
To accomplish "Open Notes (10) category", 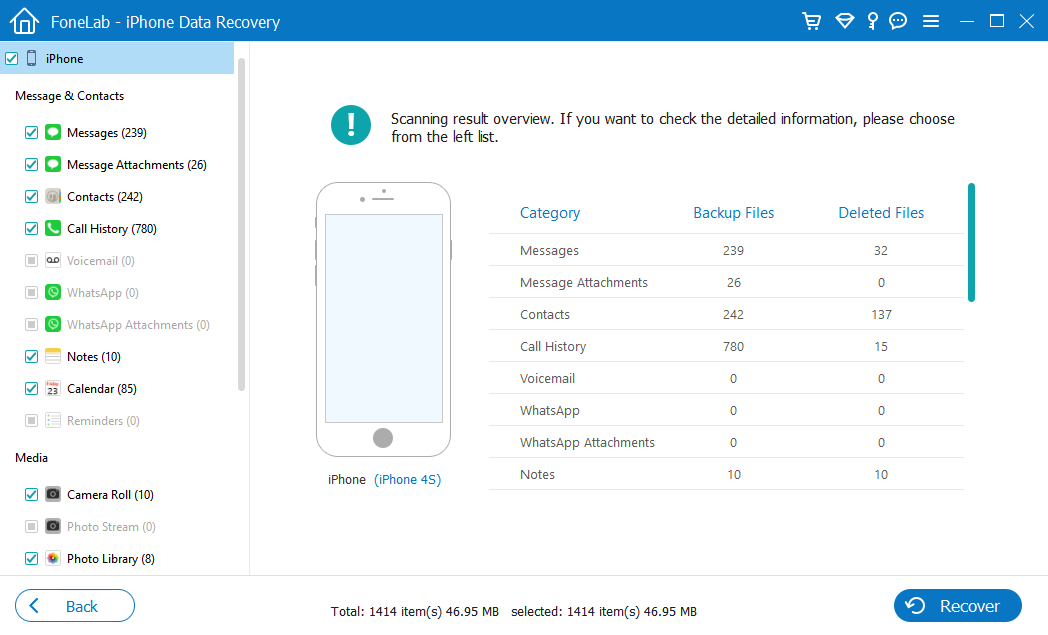I will (94, 357).
